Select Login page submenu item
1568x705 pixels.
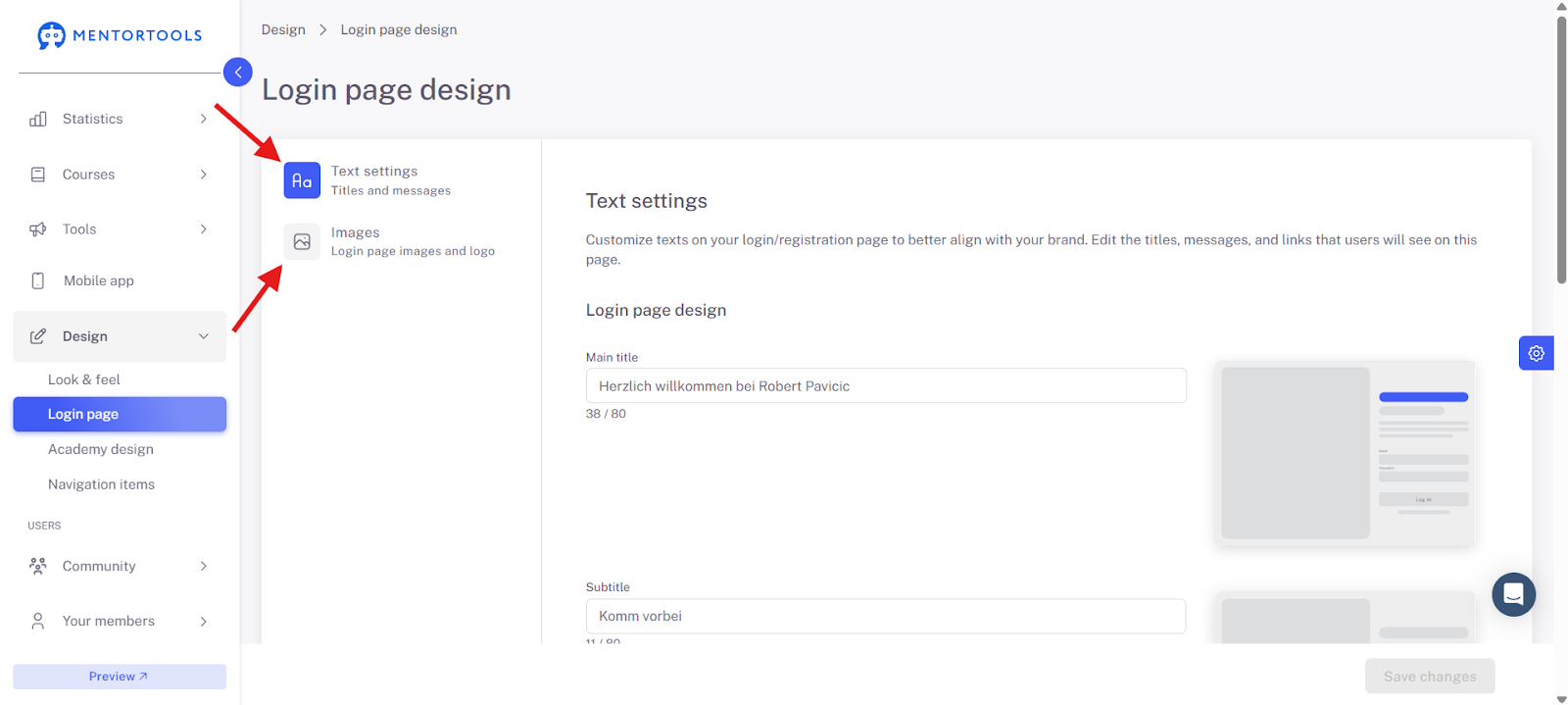click(120, 414)
